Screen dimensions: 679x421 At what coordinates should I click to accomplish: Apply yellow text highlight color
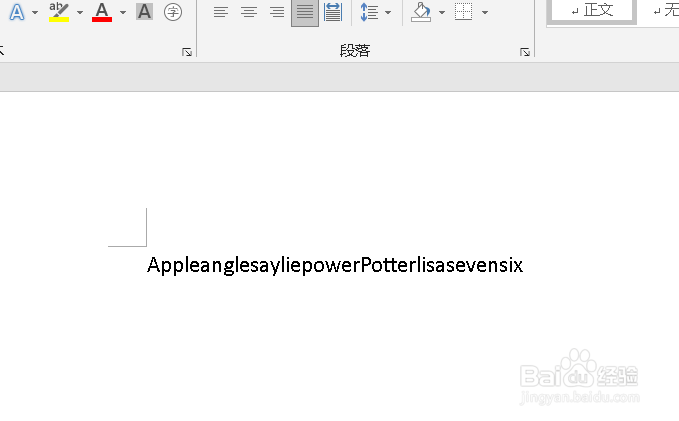click(59, 12)
